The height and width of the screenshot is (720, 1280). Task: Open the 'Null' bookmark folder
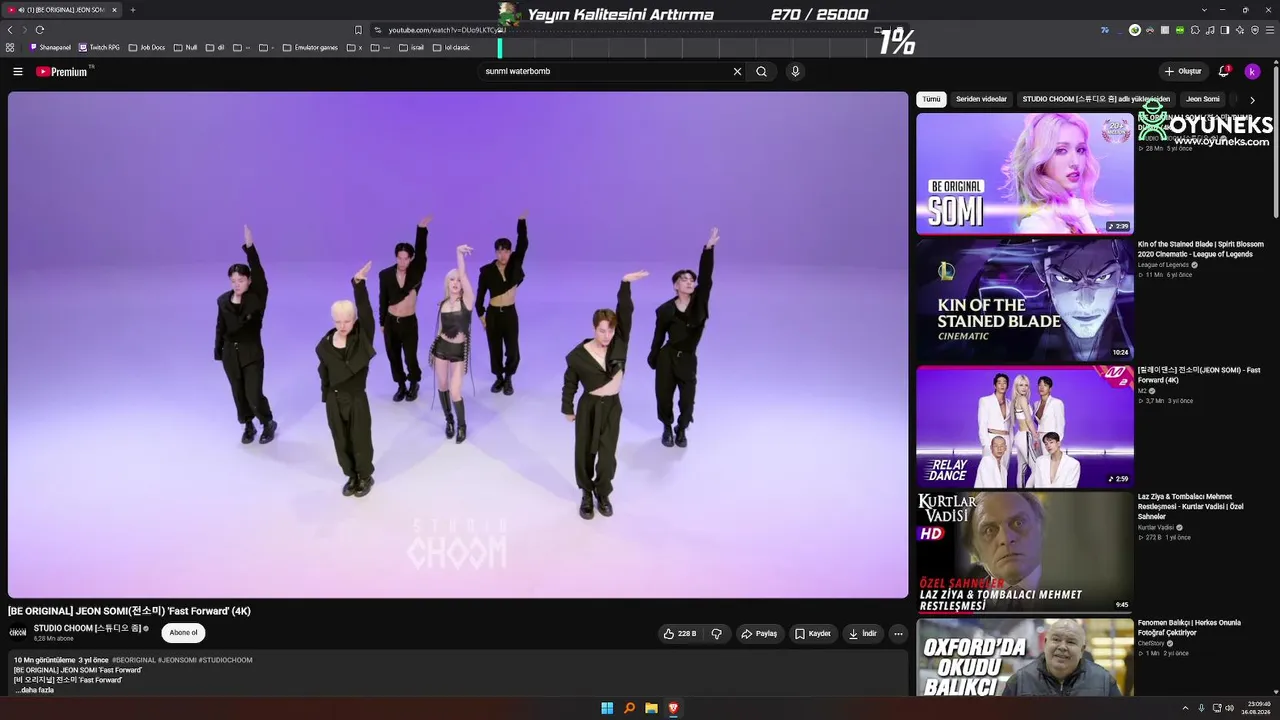186,47
